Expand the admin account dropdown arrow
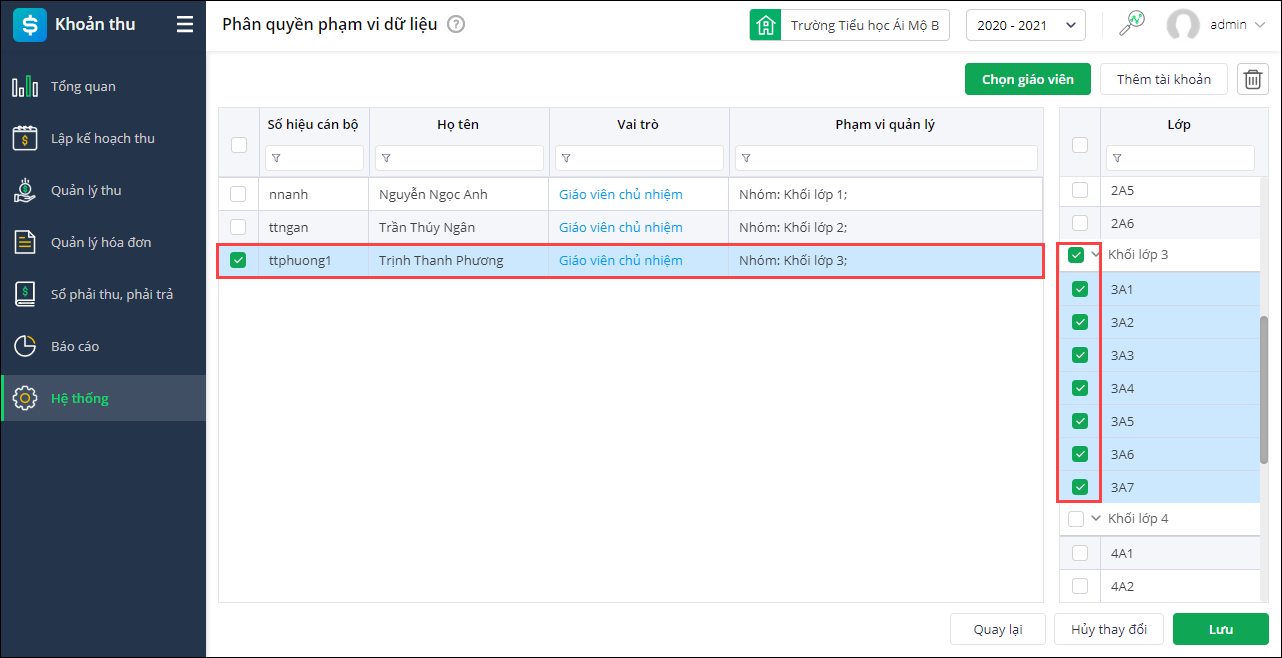 point(1258,25)
